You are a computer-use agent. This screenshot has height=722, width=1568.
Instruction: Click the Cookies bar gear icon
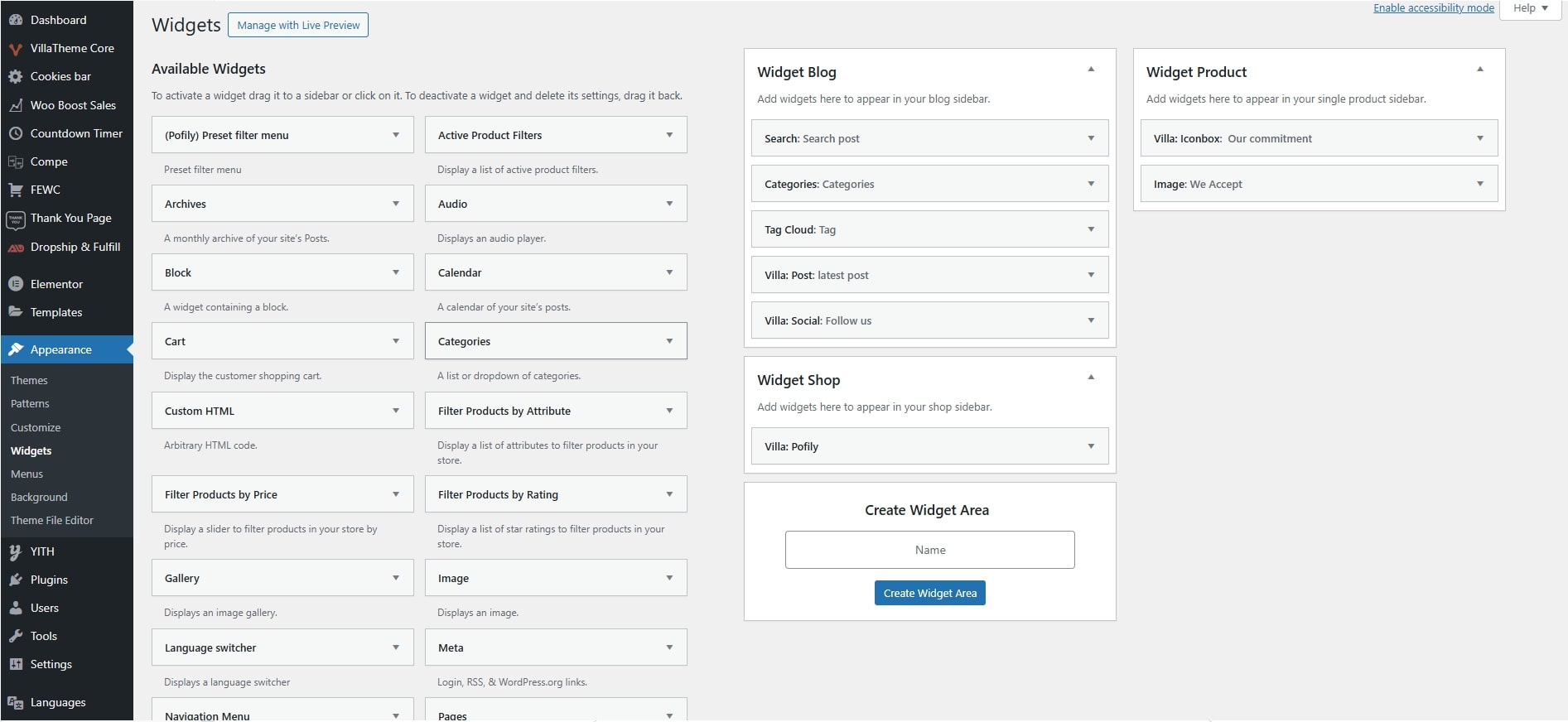pyautogui.click(x=15, y=77)
